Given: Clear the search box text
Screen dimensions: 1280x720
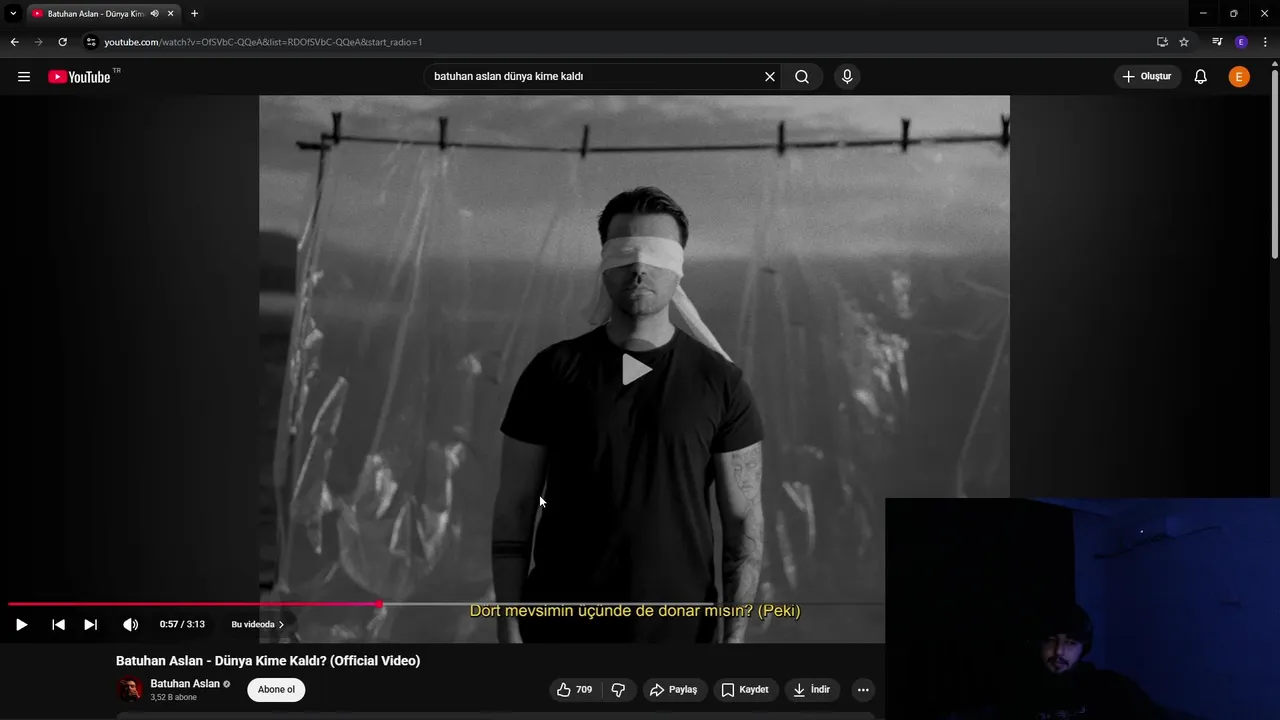Looking at the screenshot, I should tap(770, 77).
